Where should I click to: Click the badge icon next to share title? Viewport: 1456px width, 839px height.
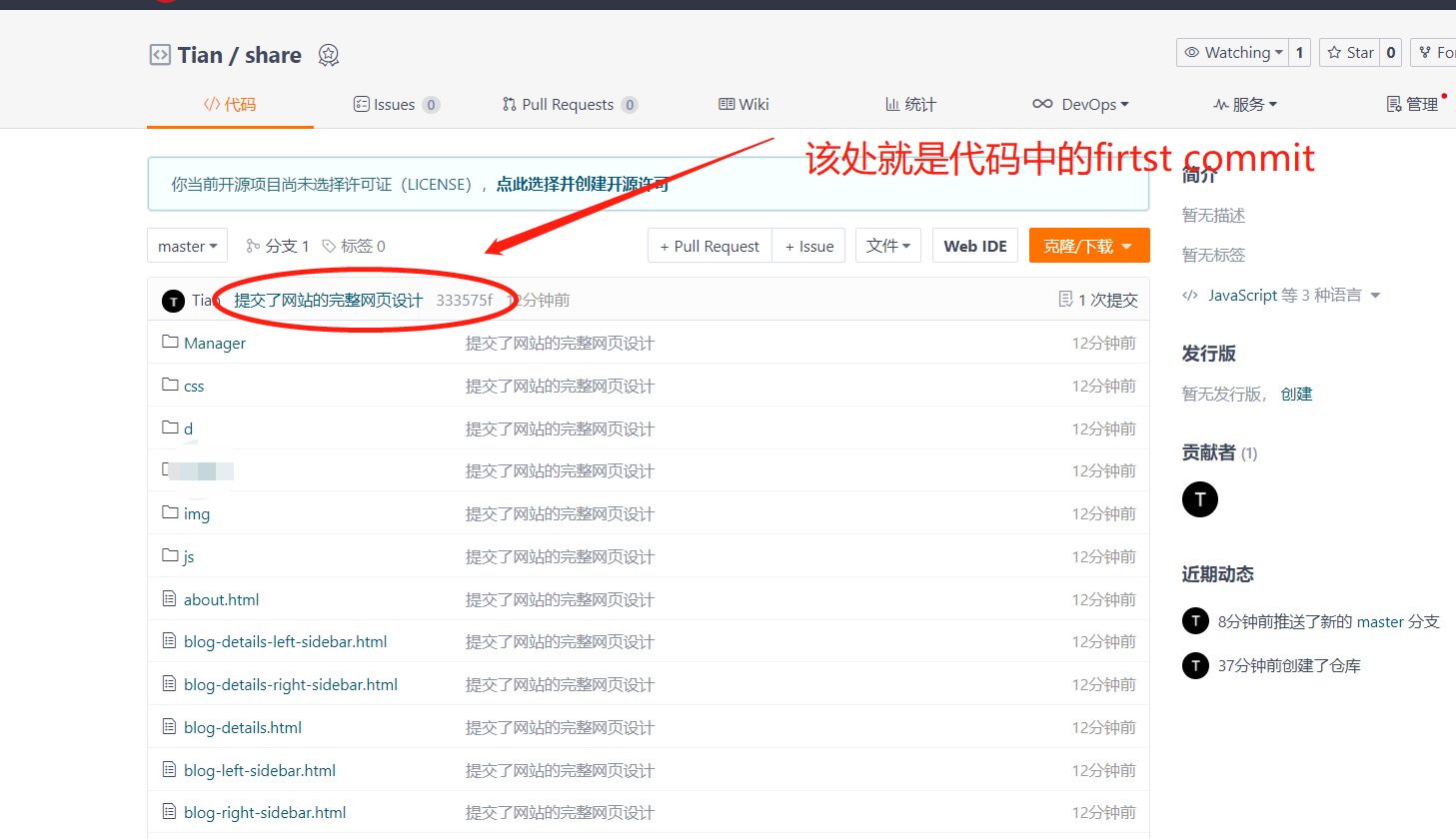click(x=329, y=55)
